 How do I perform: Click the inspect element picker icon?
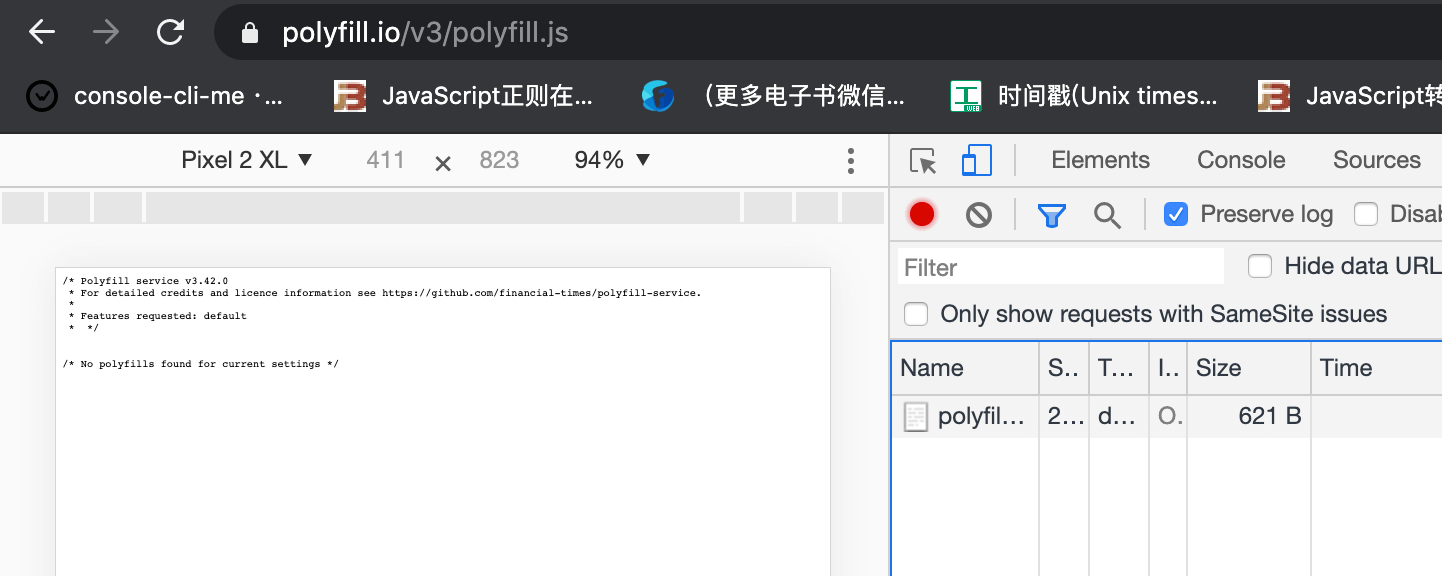coord(923,161)
